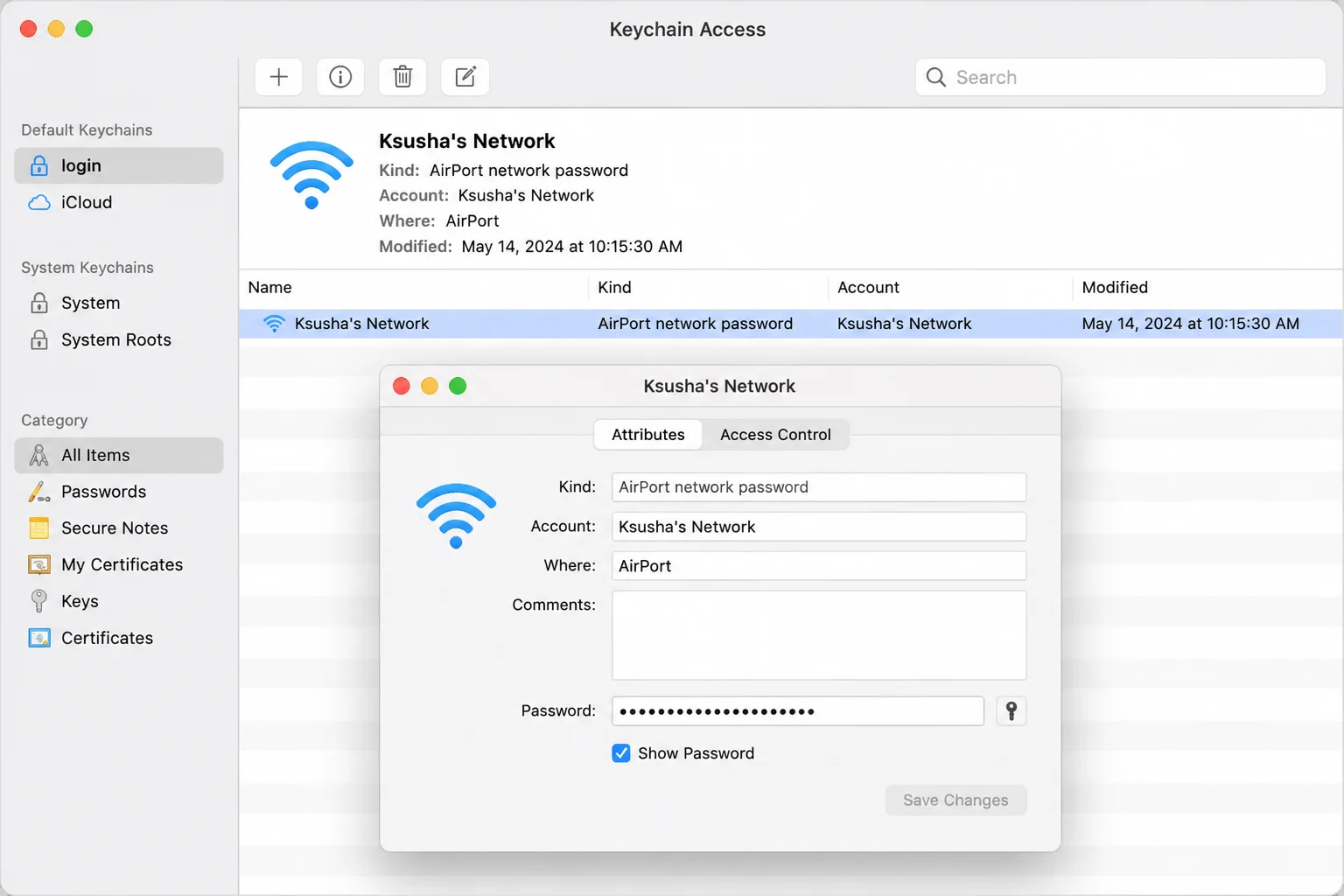The image size is (1344, 896).
Task: Minimize the Ksusha's Network dialog
Action: pyautogui.click(x=430, y=386)
